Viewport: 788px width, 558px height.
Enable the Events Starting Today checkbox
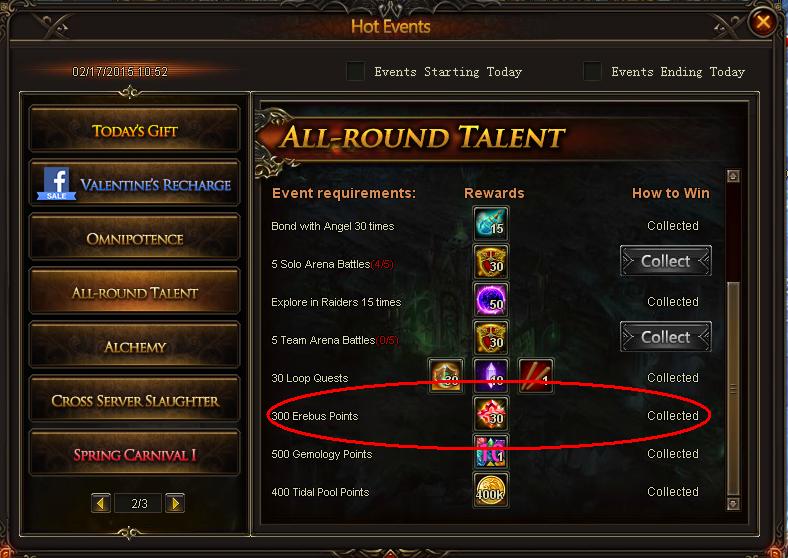pos(355,71)
